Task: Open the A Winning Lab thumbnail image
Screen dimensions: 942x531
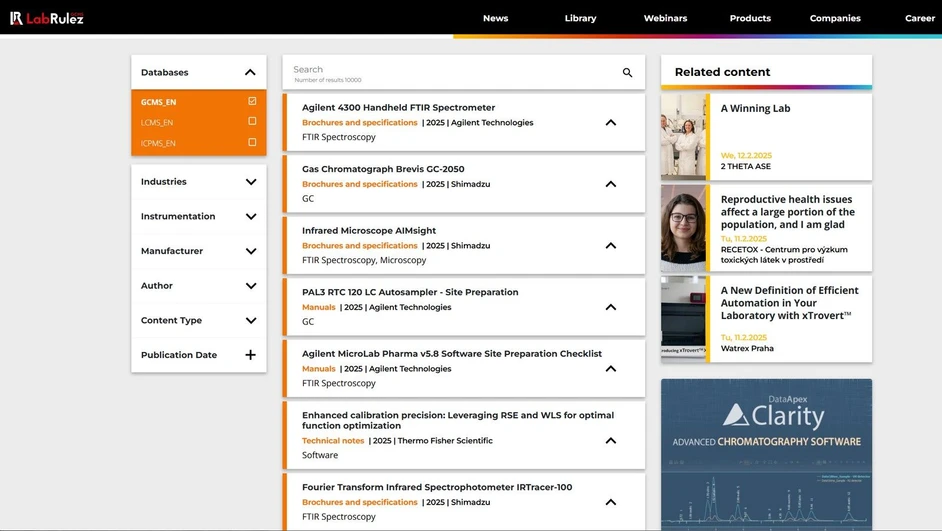Action: click(683, 137)
